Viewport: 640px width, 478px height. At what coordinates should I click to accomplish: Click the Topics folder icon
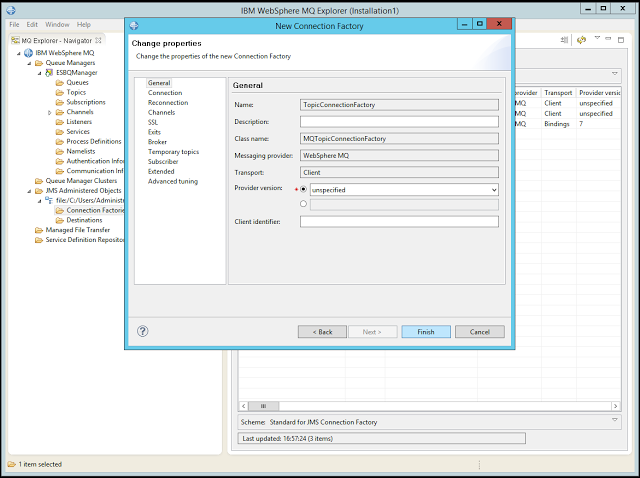click(x=60, y=92)
